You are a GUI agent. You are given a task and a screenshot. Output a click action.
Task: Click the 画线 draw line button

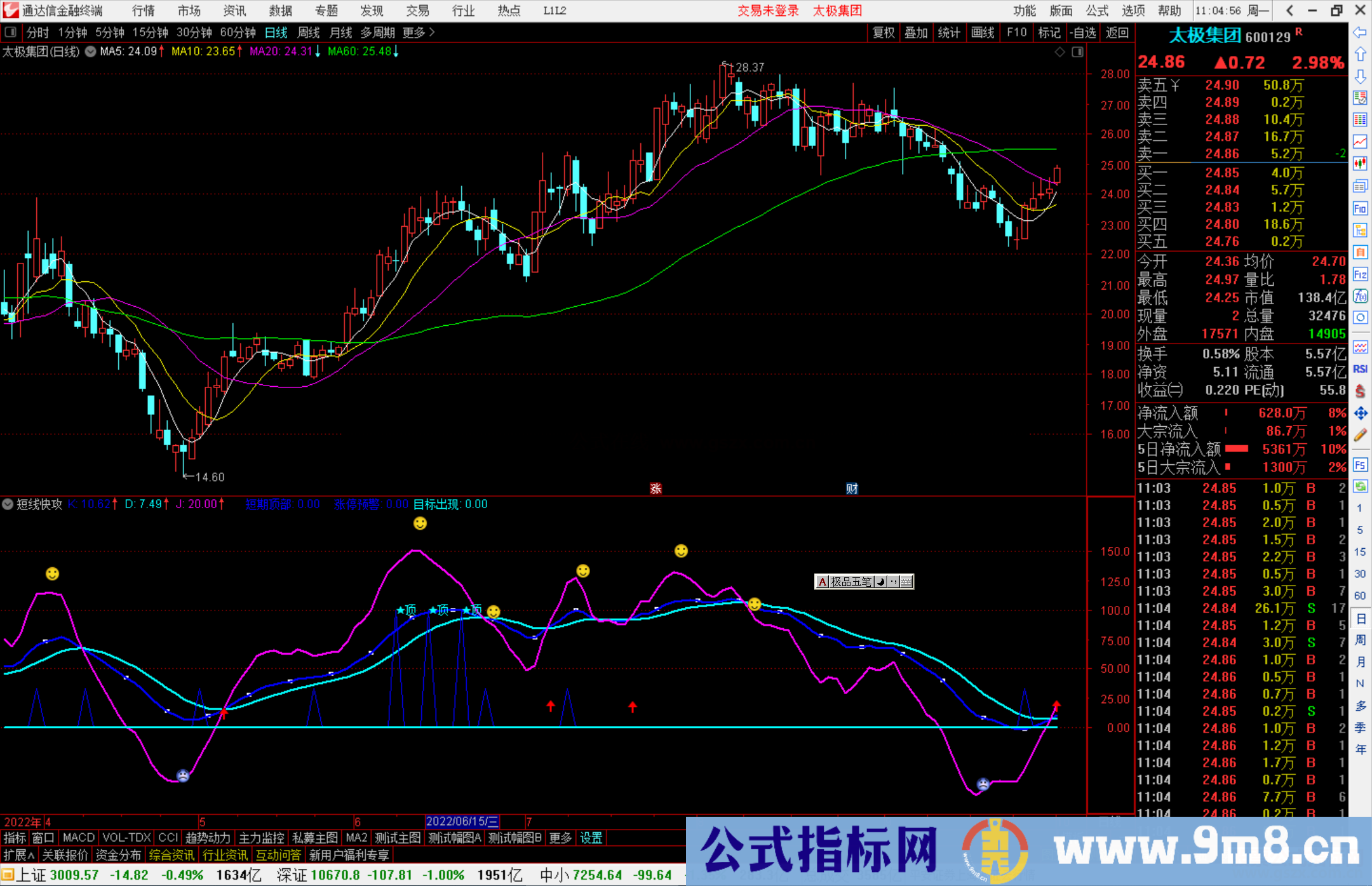[x=983, y=32]
